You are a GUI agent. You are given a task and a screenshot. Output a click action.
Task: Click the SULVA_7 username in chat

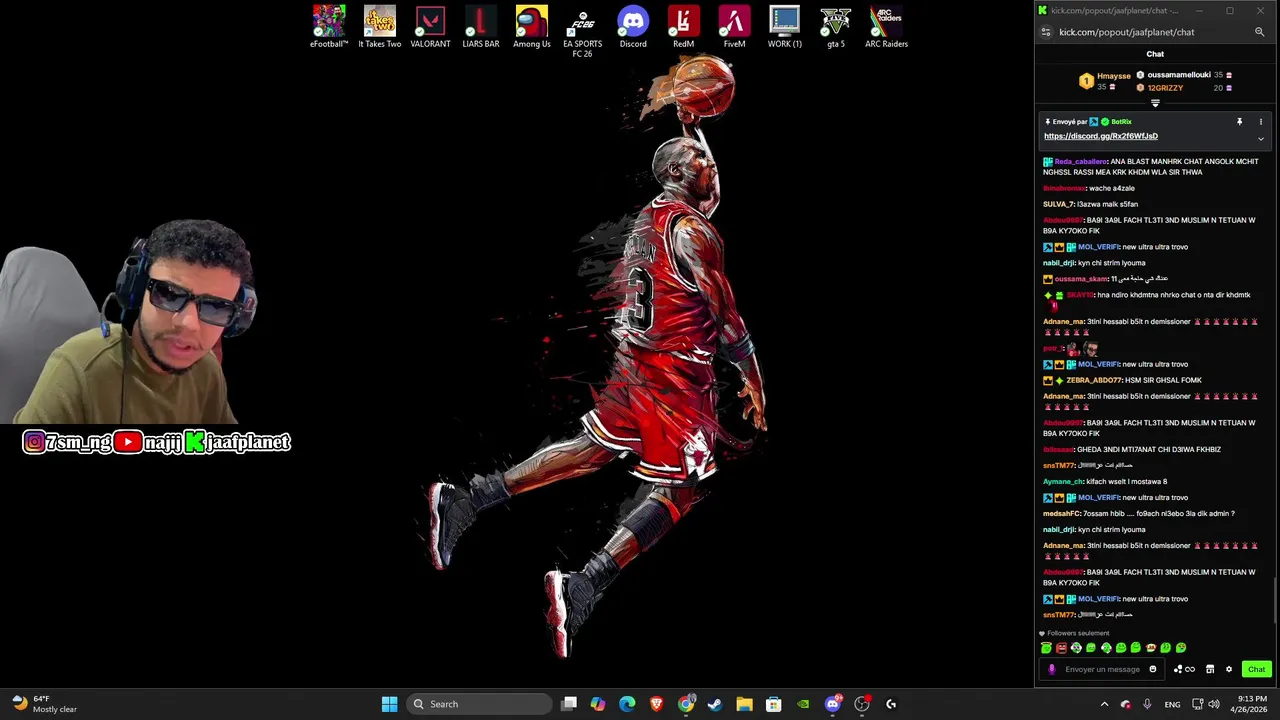pyautogui.click(x=1059, y=204)
